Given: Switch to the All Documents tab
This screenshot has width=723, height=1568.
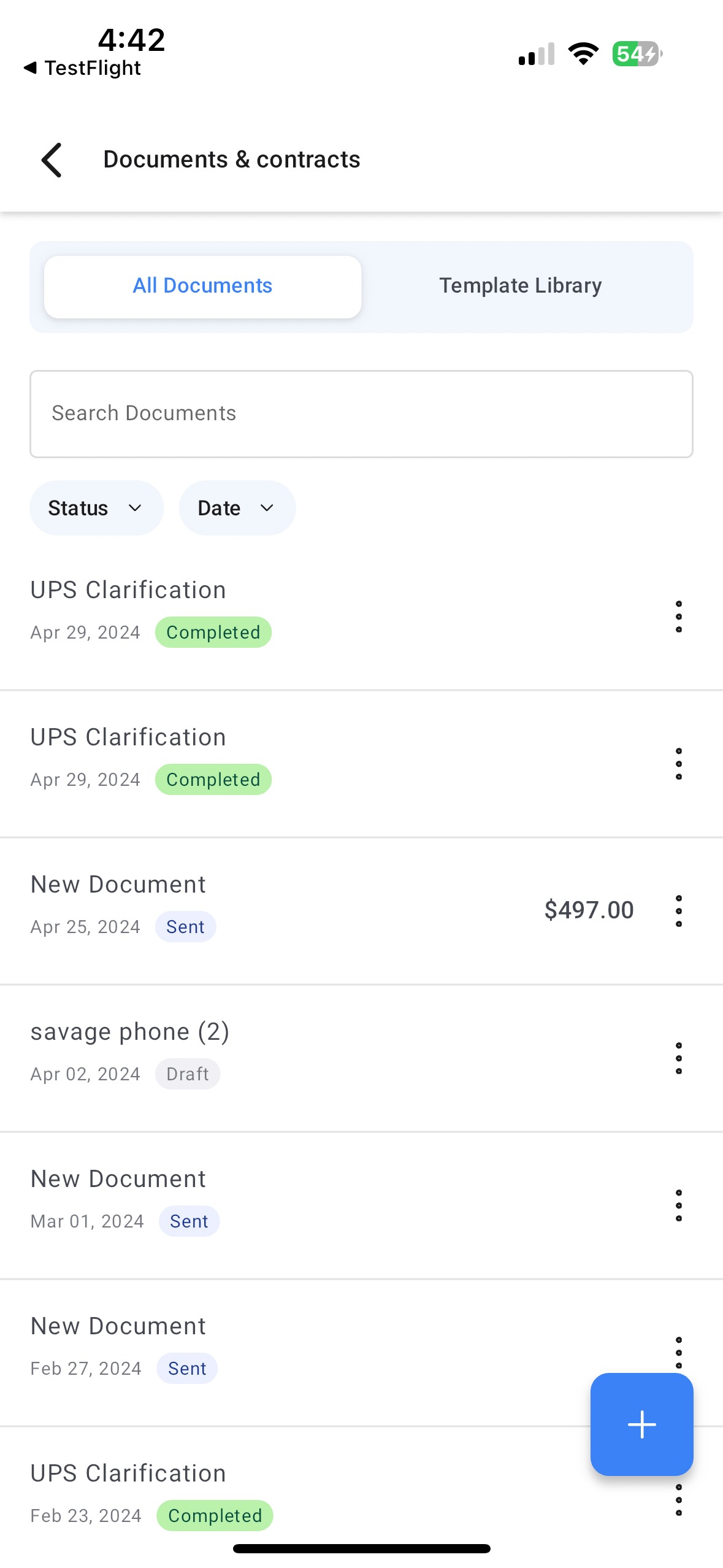Looking at the screenshot, I should click(x=202, y=286).
